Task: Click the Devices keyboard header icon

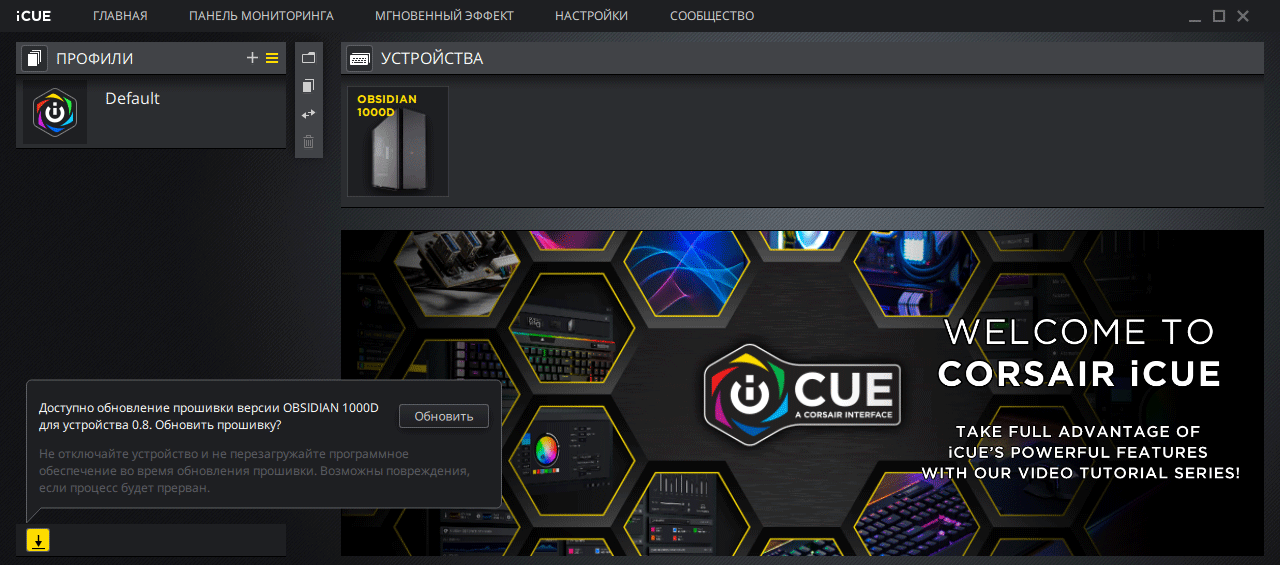Action: (x=360, y=59)
